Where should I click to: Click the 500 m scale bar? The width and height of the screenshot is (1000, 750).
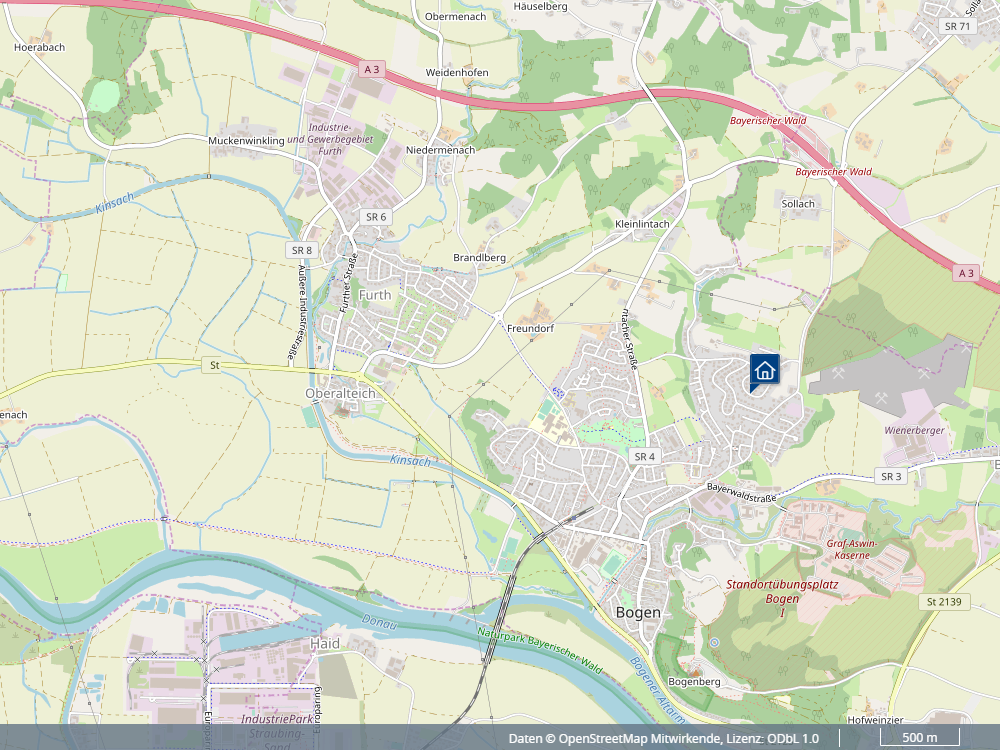[x=921, y=737]
